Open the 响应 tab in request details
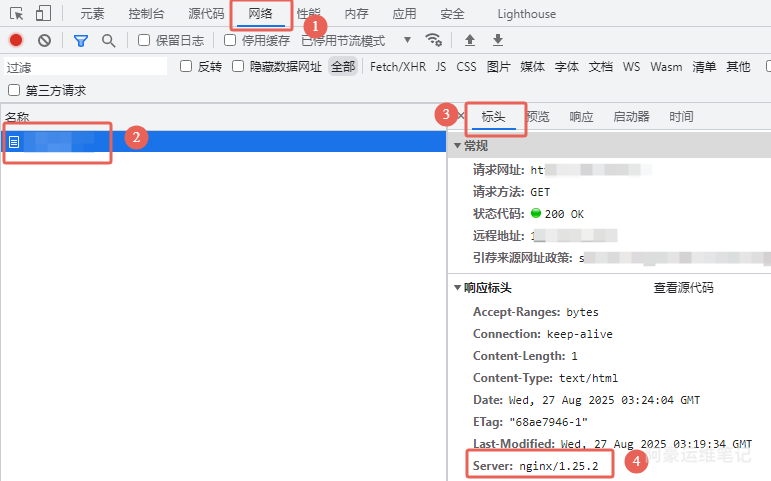 pyautogui.click(x=581, y=117)
